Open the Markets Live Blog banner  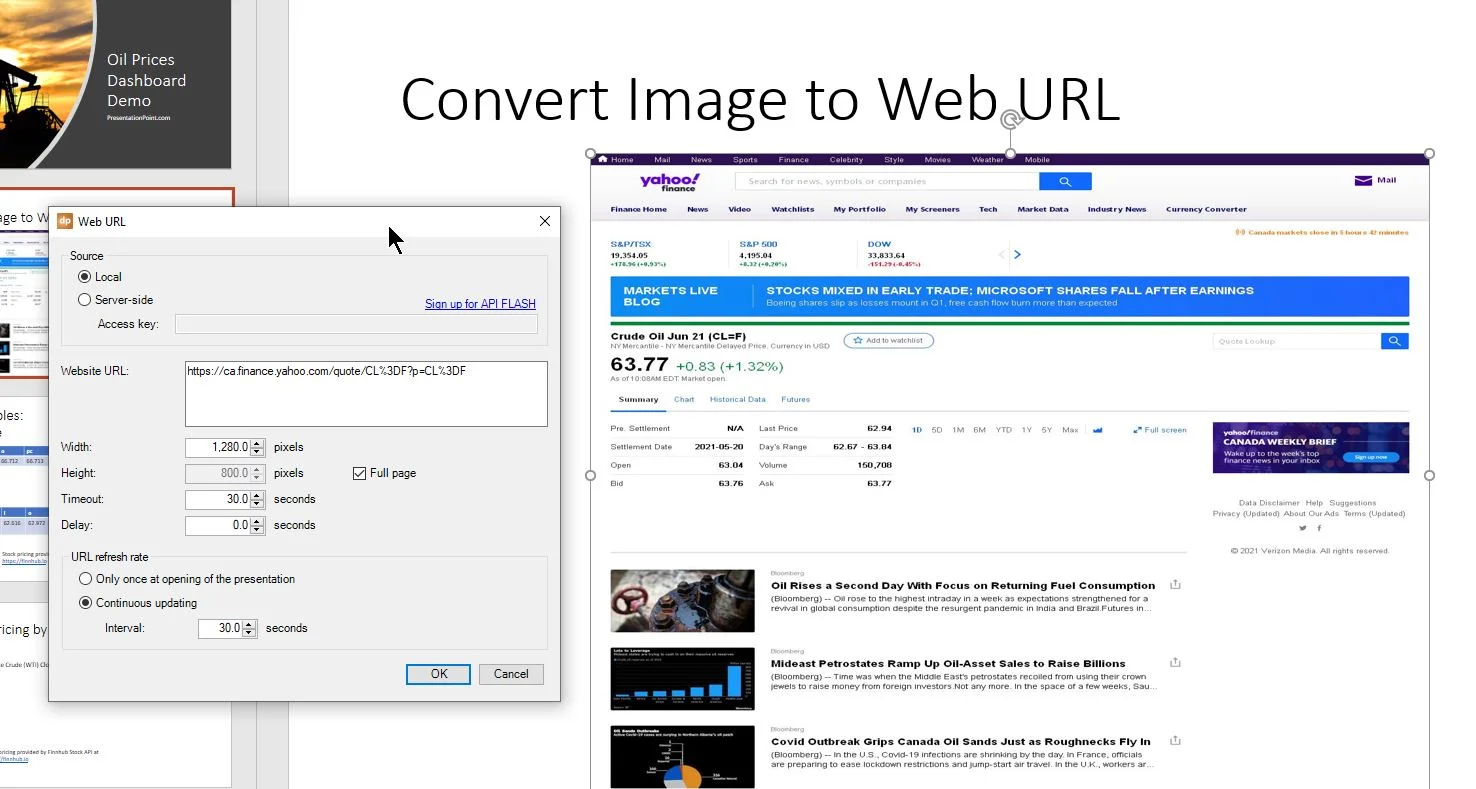click(1009, 296)
